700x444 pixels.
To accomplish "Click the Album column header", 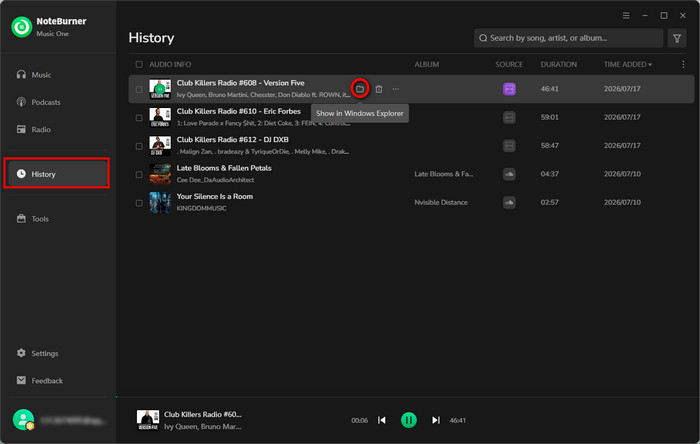I will (426, 64).
